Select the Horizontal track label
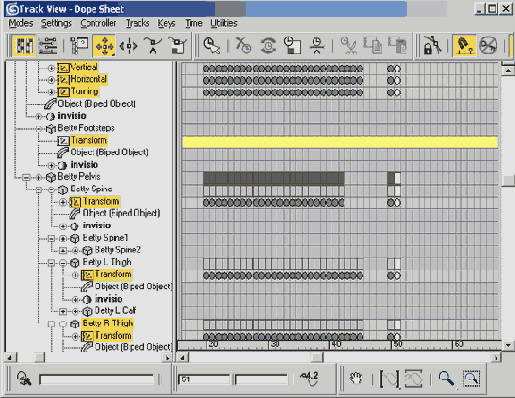Screen dimensions: 515x398 89,79
